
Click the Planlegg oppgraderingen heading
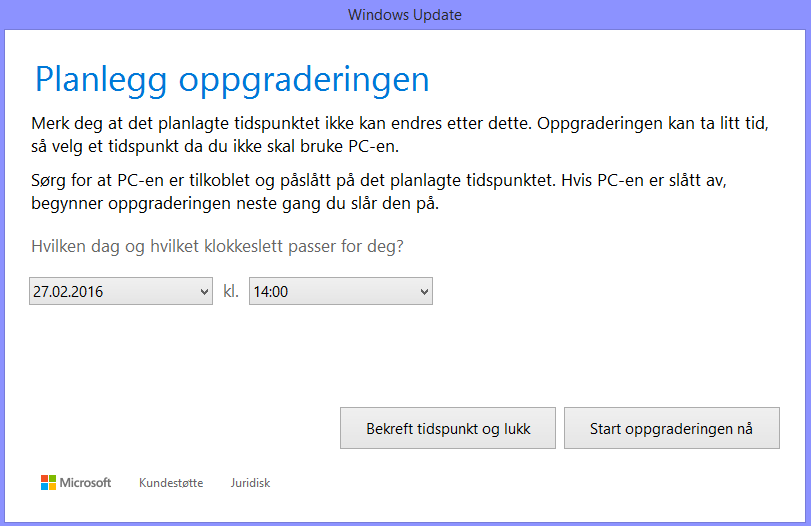(232, 80)
